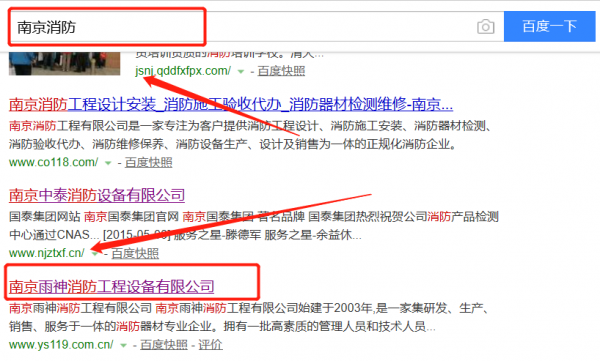
Task: Open 百度快照 next to jsnj.qddfxfpx.com
Action: coord(281,71)
